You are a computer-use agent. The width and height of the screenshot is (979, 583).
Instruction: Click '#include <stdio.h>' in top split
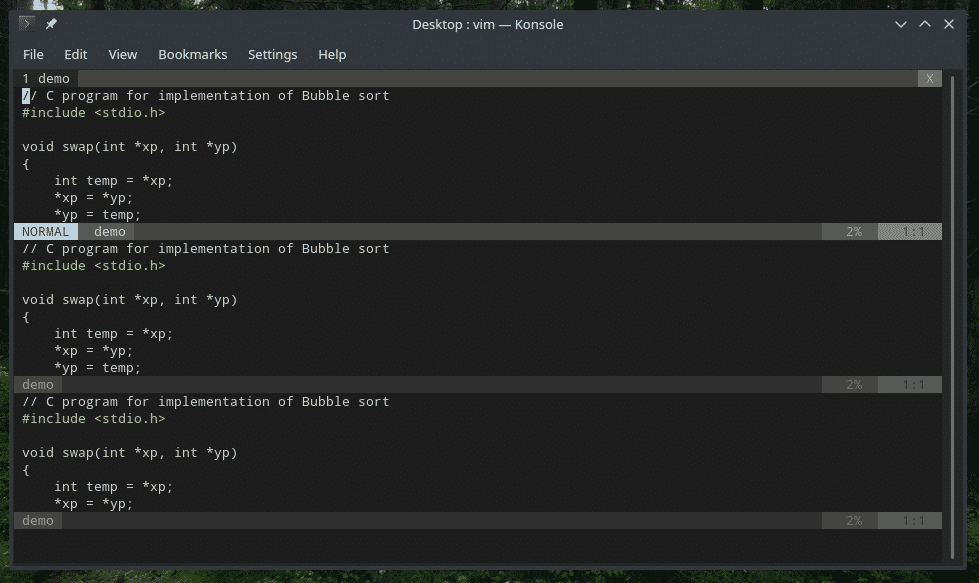(94, 113)
